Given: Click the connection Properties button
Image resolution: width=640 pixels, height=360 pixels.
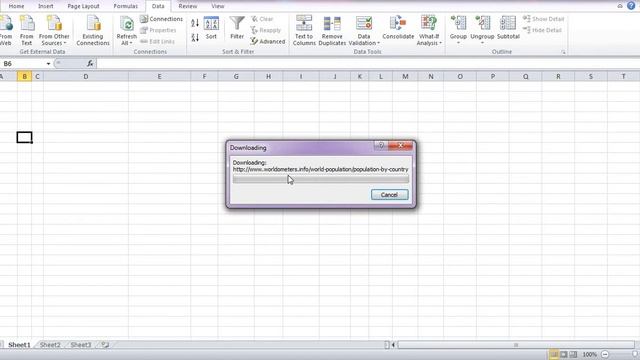Looking at the screenshot, I should 158,30.
